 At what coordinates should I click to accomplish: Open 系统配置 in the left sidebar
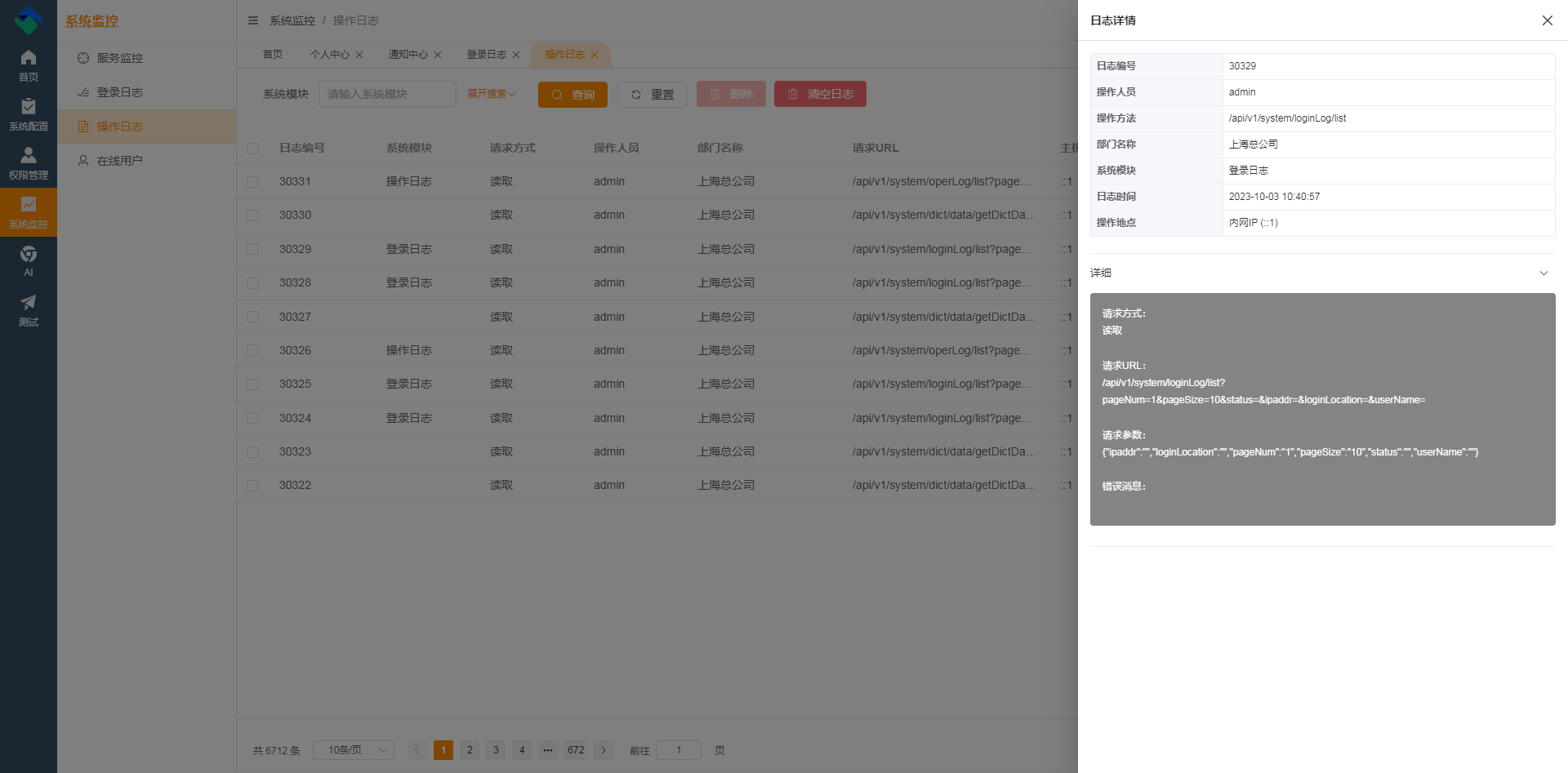pos(29,114)
